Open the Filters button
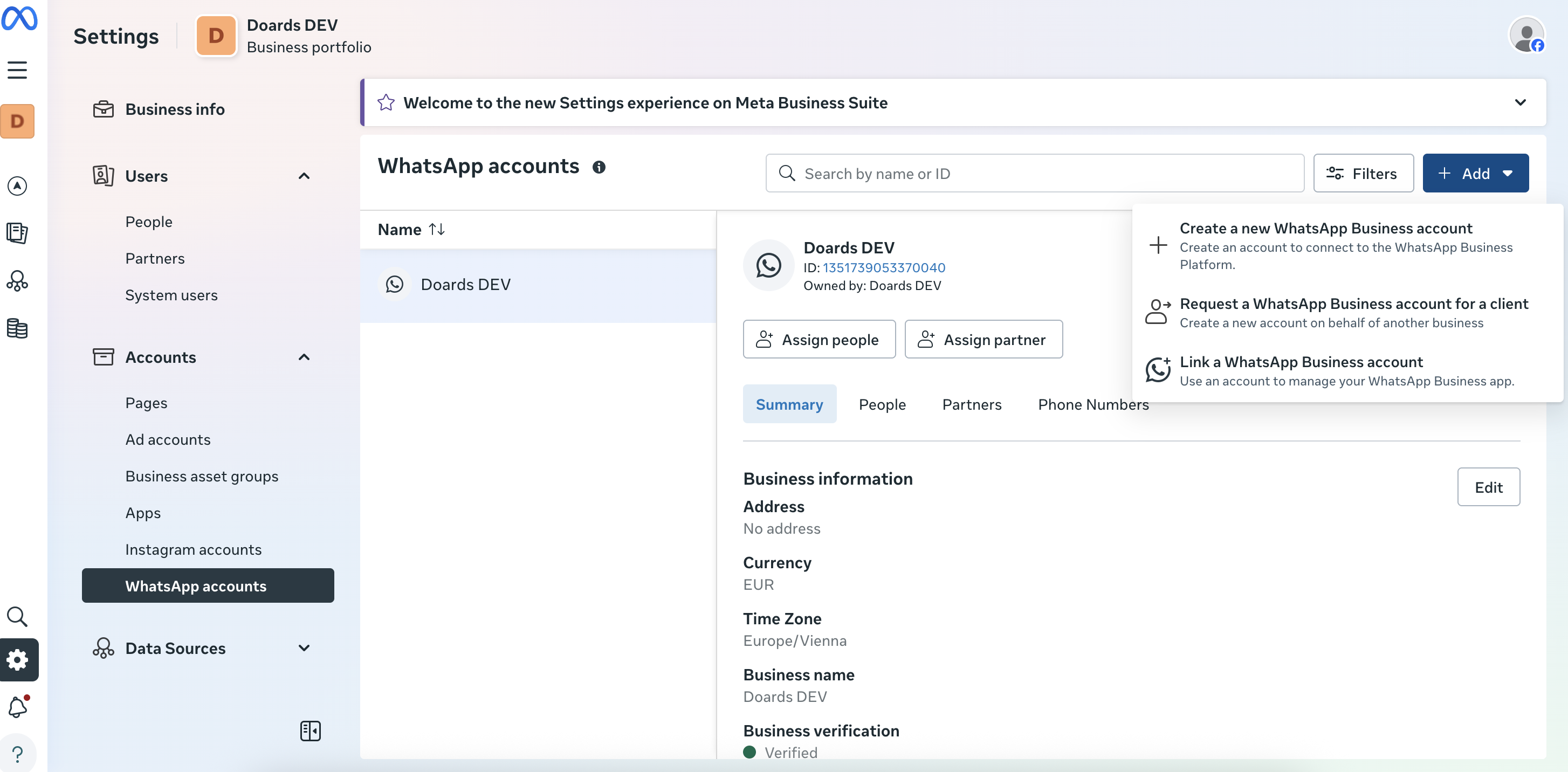Screen dimensions: 1568x772 [1363, 174]
